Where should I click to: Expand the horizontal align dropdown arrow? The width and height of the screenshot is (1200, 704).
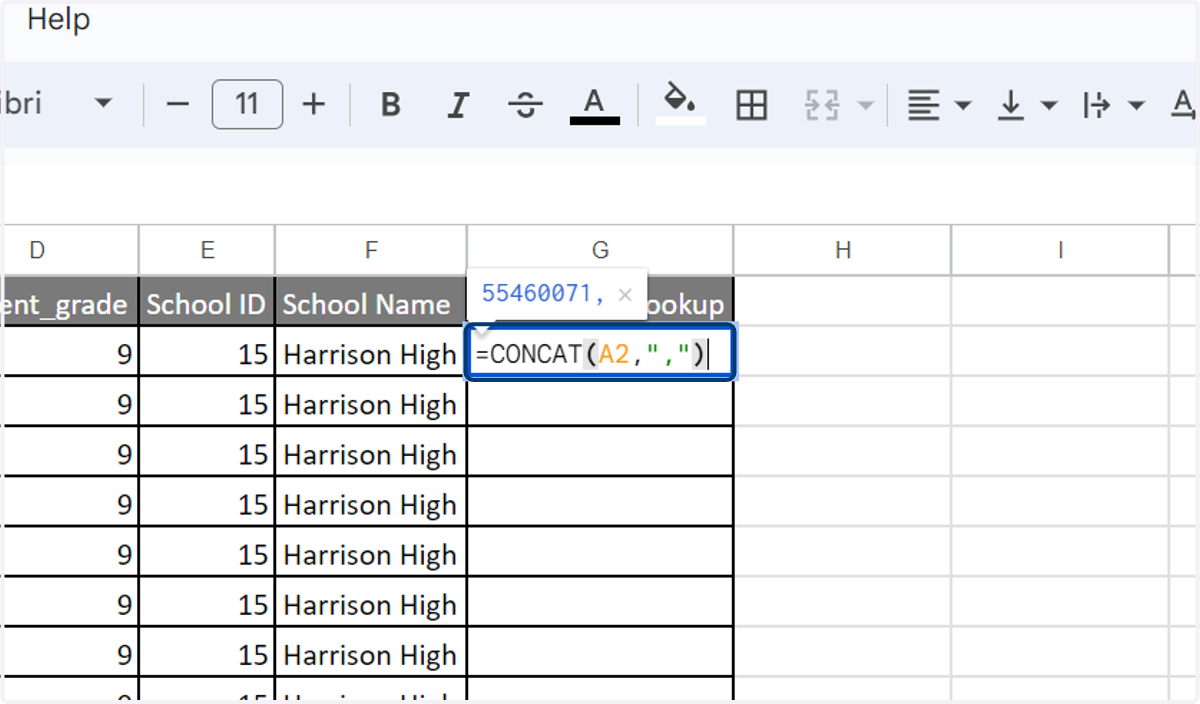[x=963, y=105]
